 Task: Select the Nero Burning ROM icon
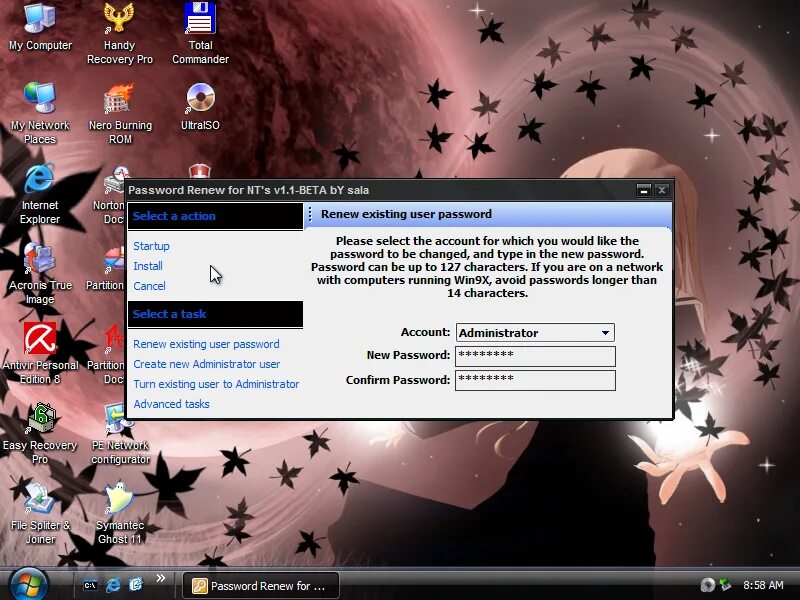(x=120, y=113)
